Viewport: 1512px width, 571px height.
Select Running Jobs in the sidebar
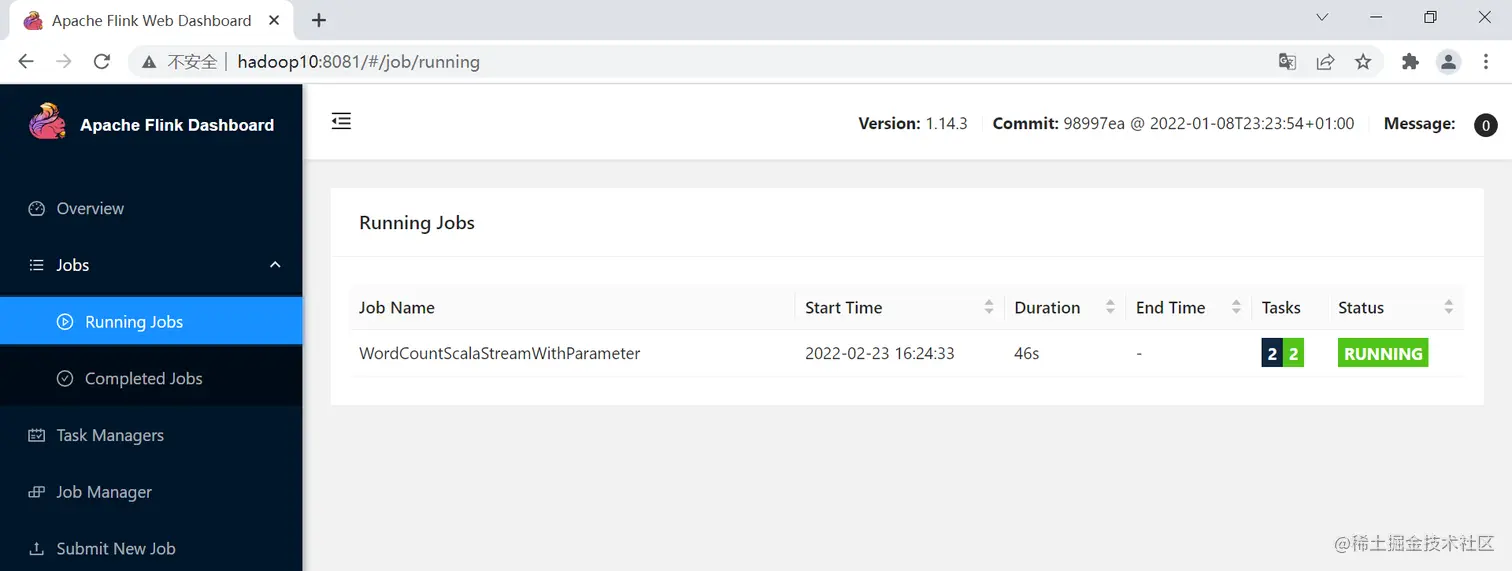click(151, 322)
